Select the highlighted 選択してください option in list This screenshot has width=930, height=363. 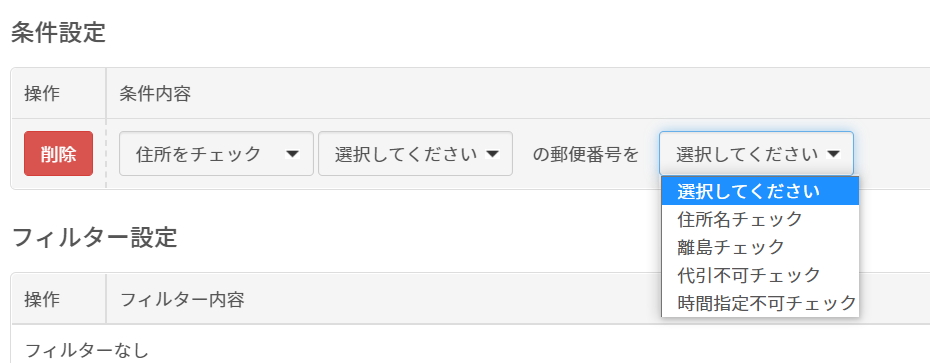(760, 191)
